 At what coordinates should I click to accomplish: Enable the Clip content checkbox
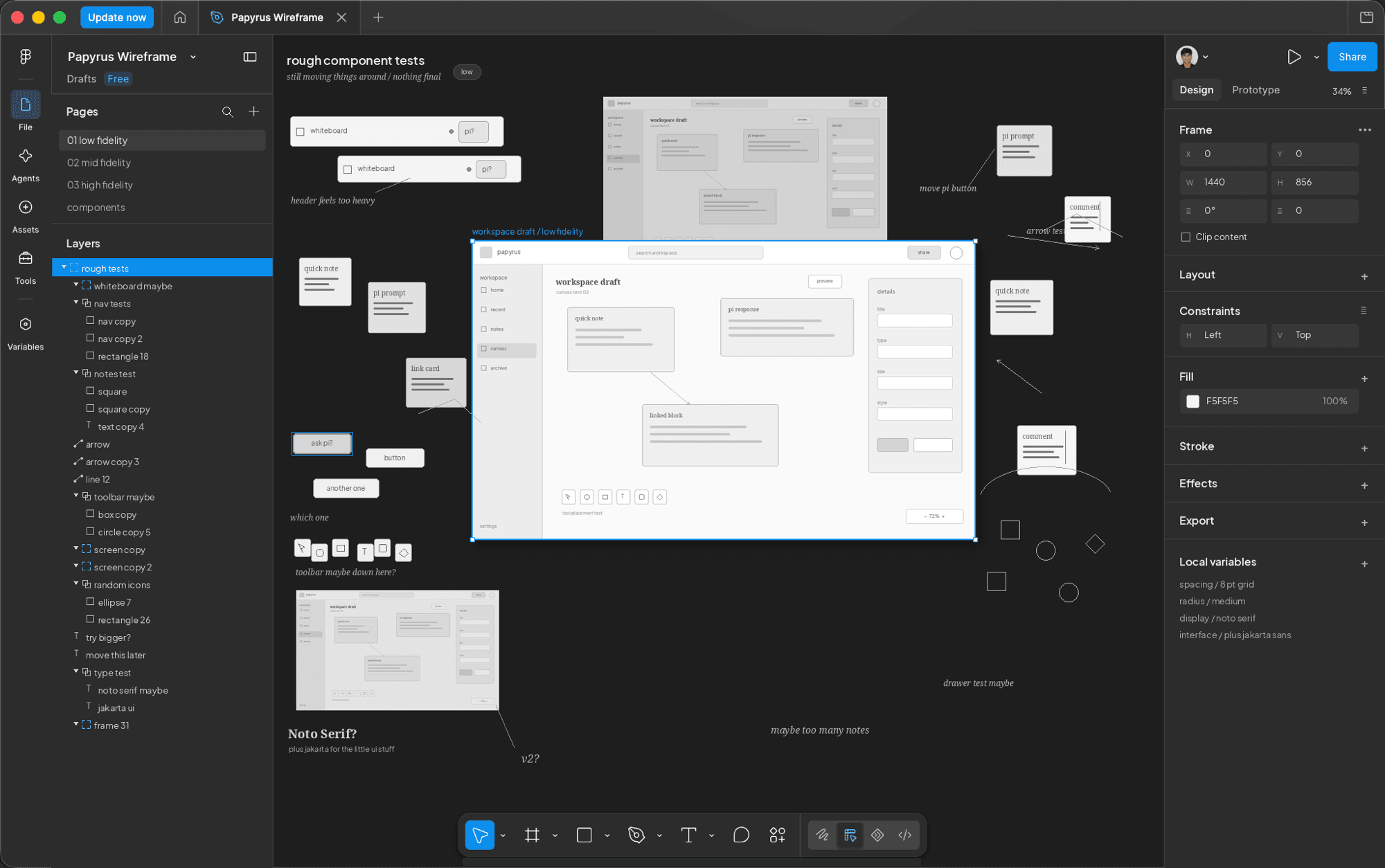coord(1186,237)
